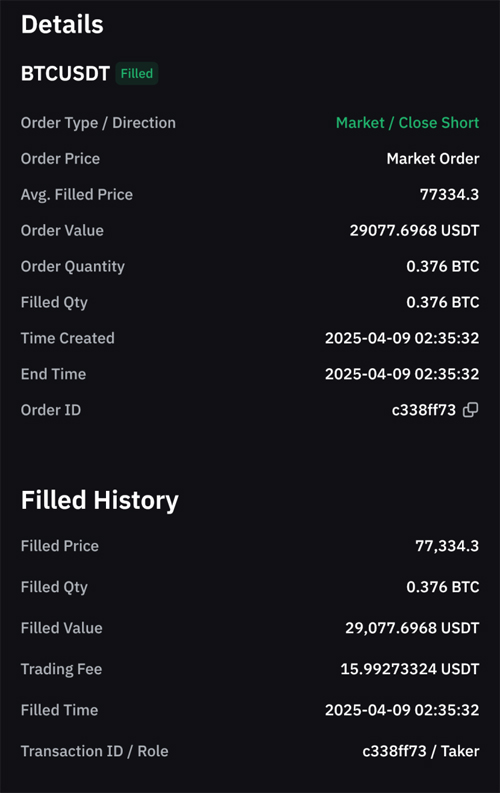
Task: Click the green Filled status badge
Action: [x=137, y=73]
